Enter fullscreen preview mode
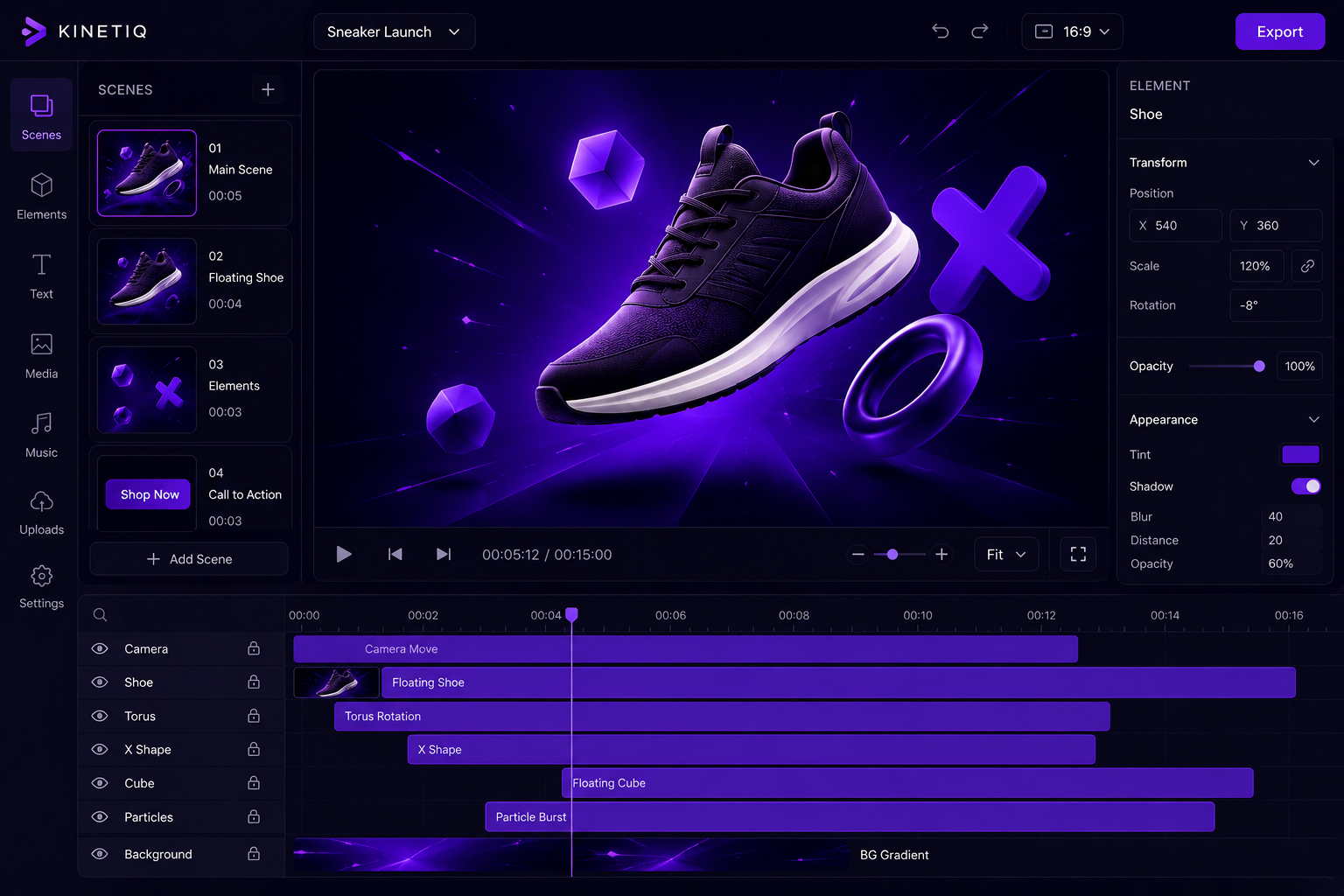 coord(1078,554)
